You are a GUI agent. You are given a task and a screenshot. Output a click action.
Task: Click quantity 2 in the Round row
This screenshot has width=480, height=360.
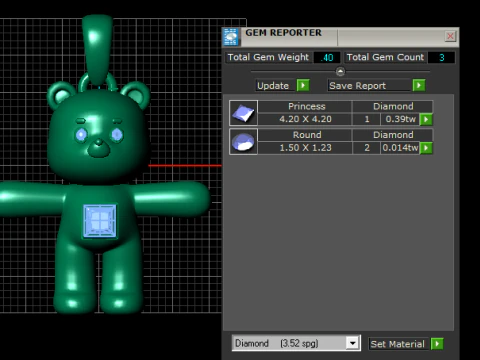pyautogui.click(x=367, y=147)
